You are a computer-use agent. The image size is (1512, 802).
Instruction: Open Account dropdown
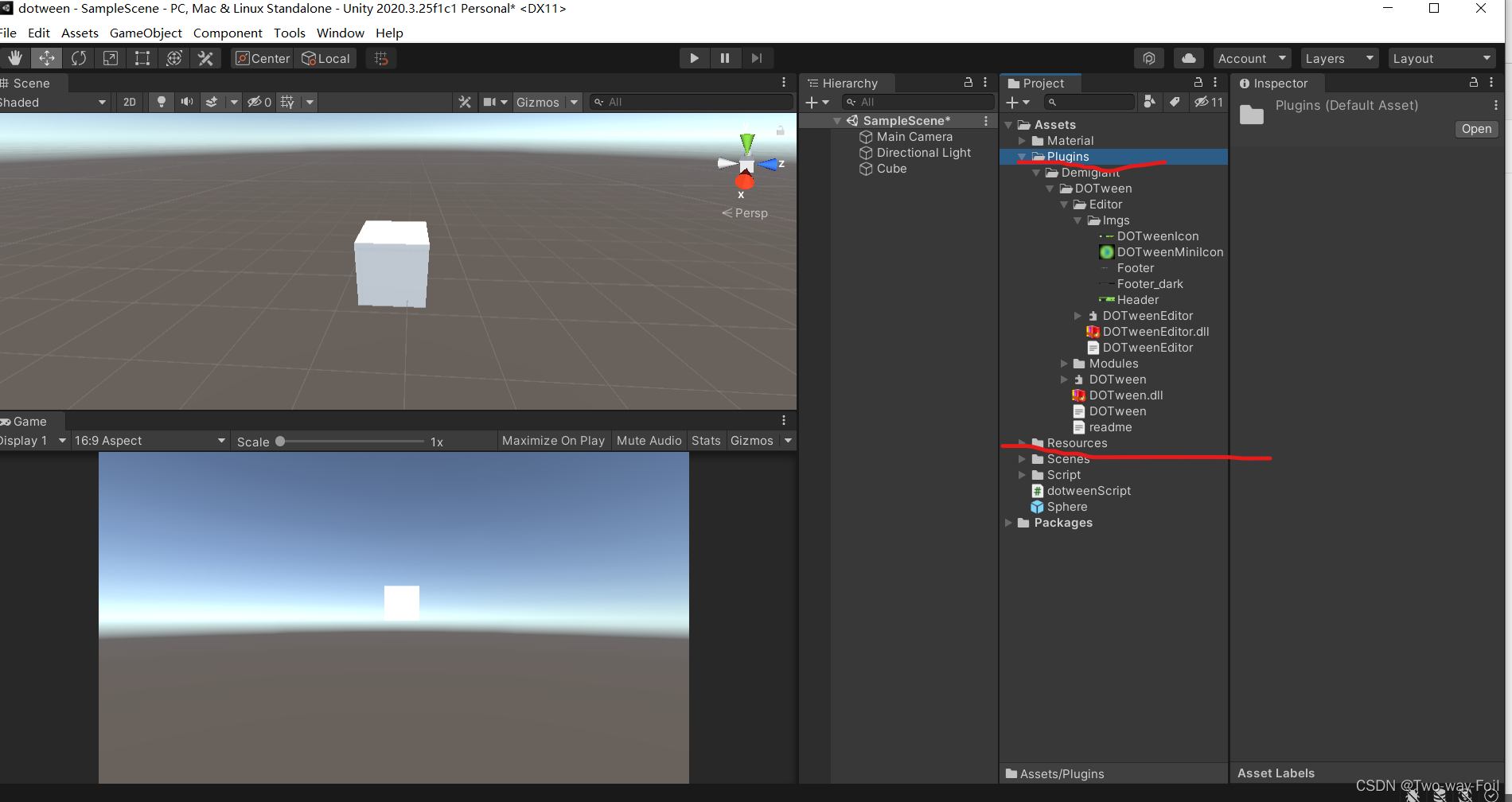pyautogui.click(x=1252, y=58)
